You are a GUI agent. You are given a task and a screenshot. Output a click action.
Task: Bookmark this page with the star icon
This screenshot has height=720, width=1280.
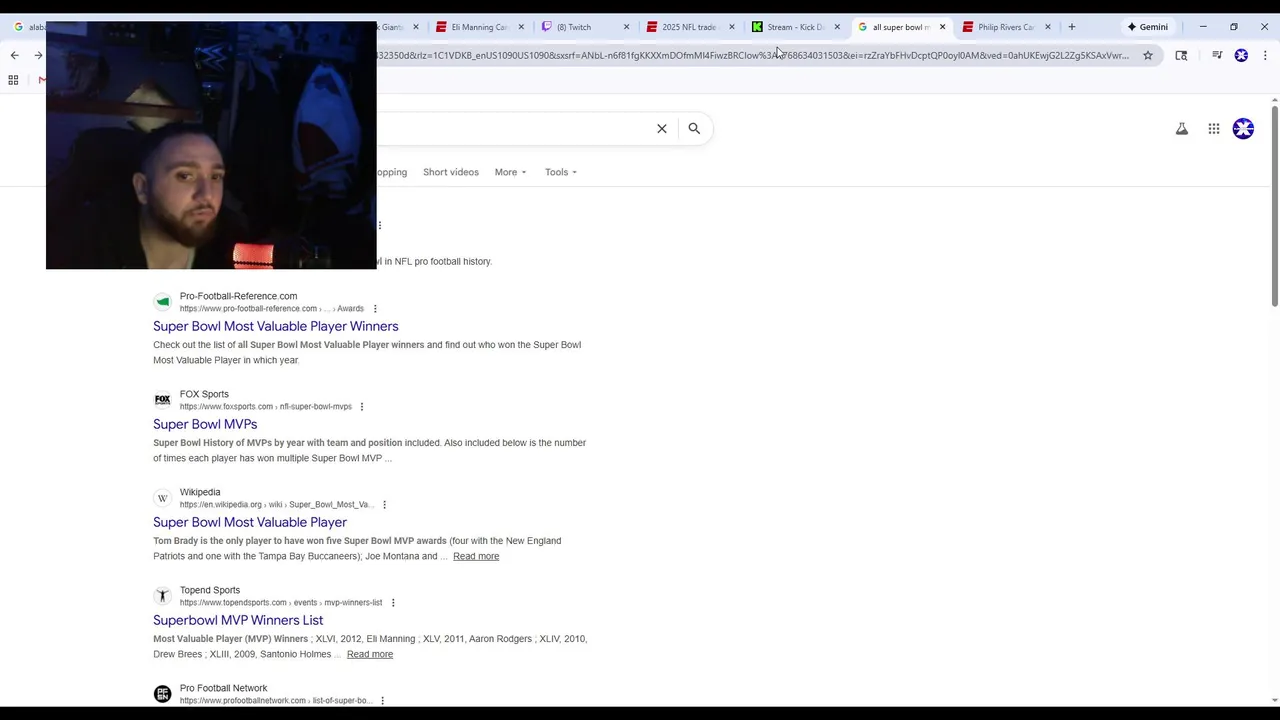pyautogui.click(x=1148, y=55)
